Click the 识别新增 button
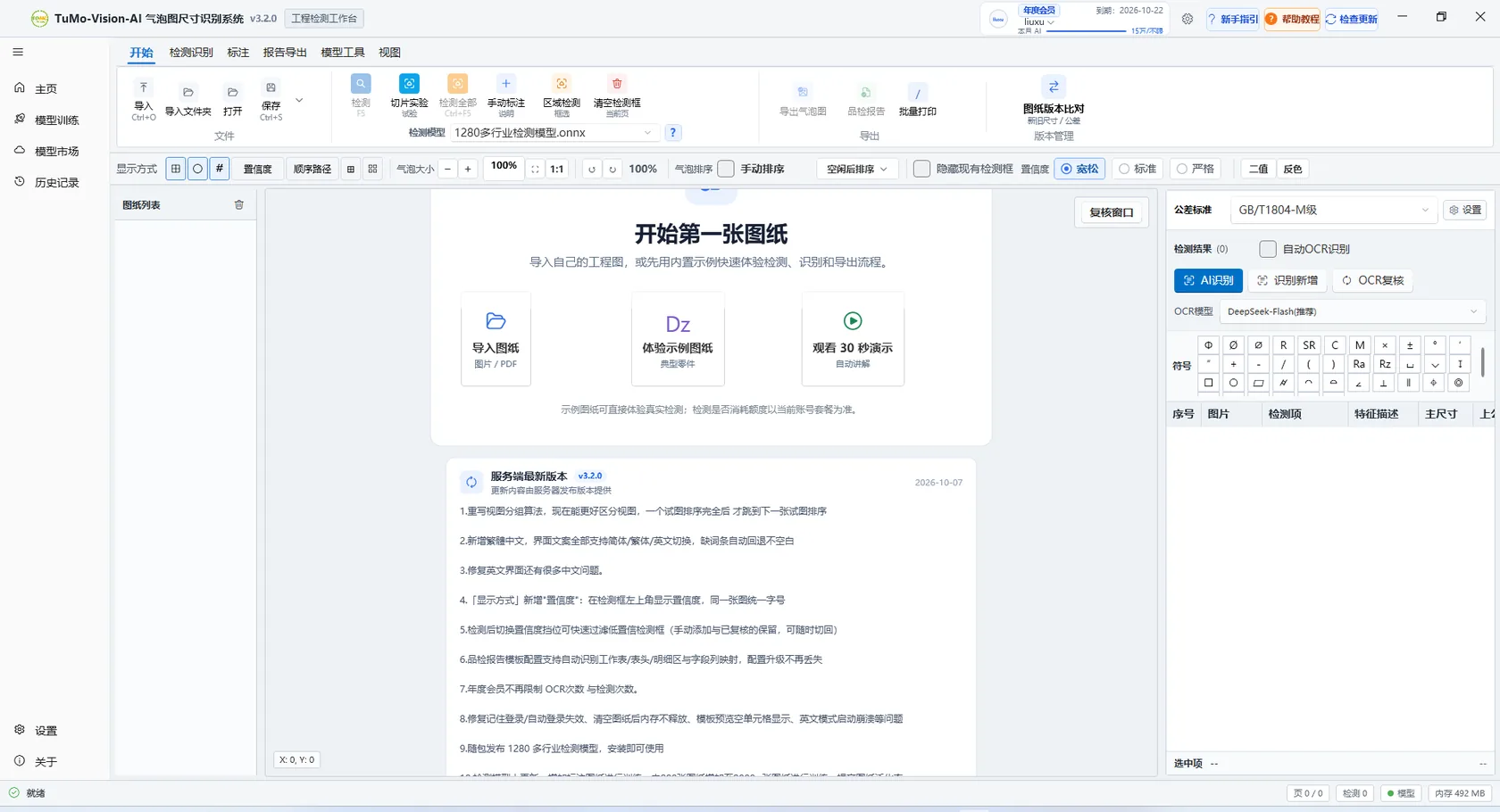 point(1287,280)
